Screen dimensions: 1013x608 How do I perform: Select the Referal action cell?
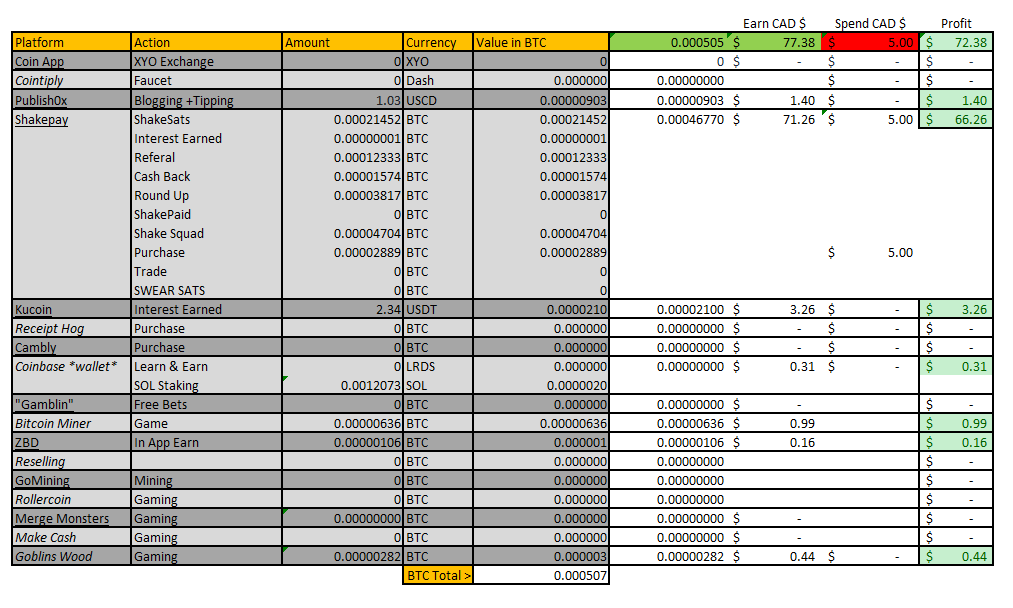click(x=207, y=158)
